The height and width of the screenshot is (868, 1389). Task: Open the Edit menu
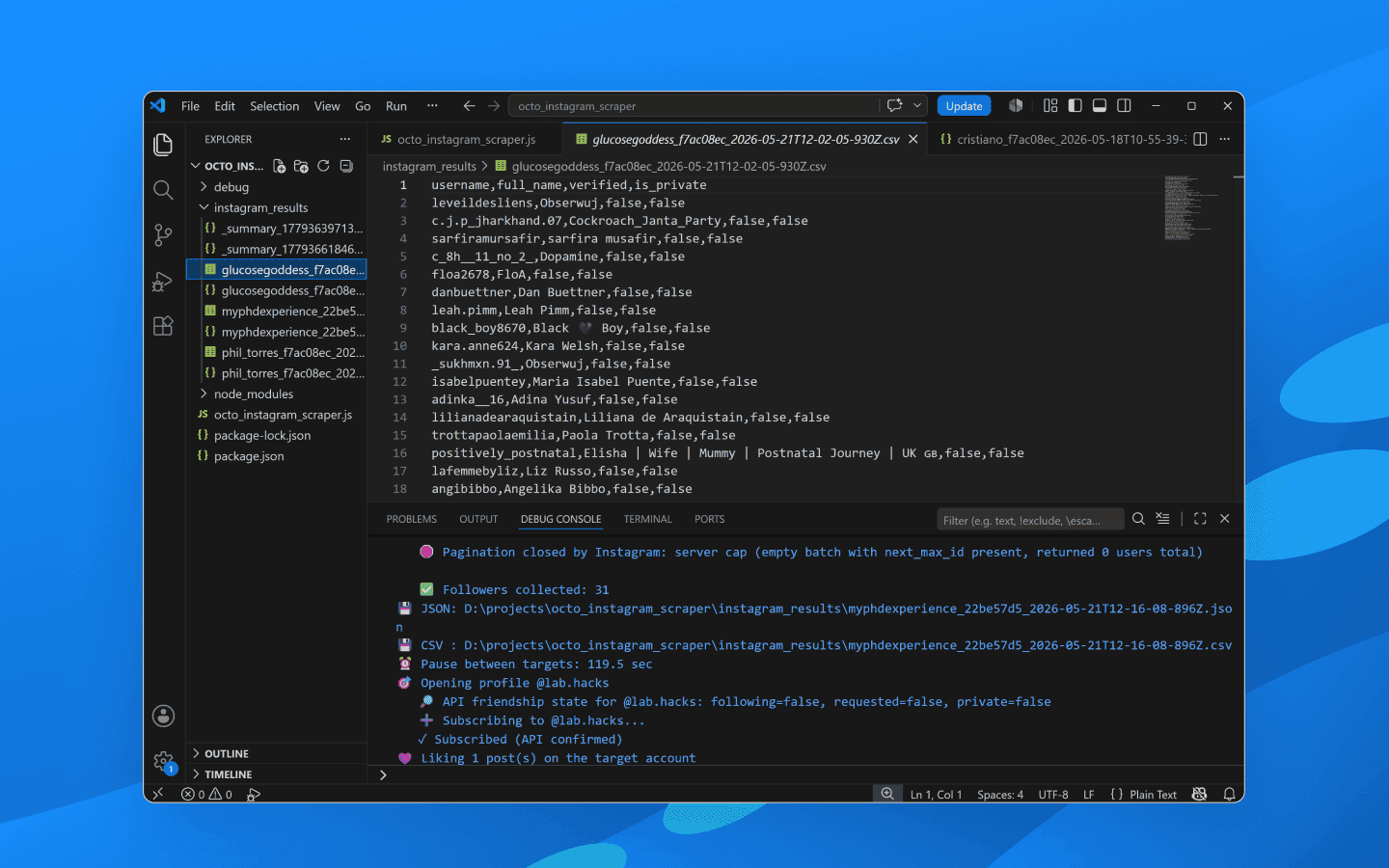pyautogui.click(x=225, y=106)
